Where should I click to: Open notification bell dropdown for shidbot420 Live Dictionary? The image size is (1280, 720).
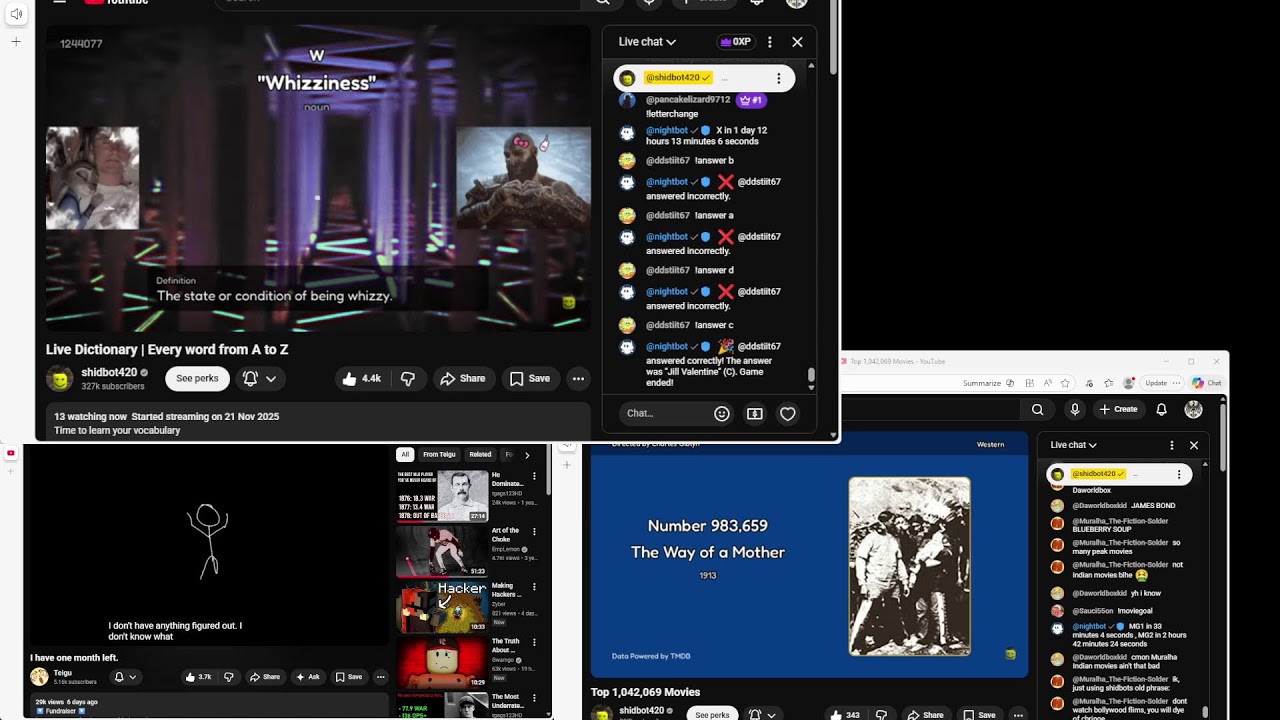coord(259,379)
